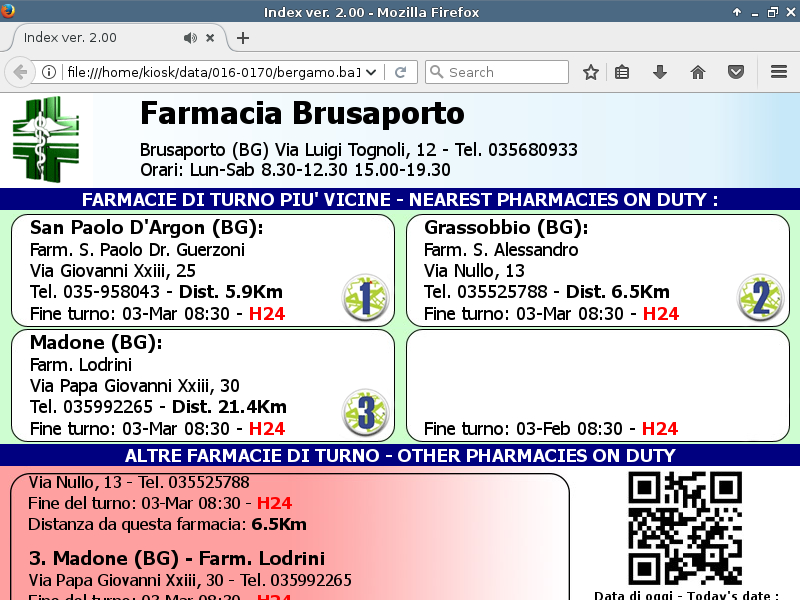The width and height of the screenshot is (800, 600).
Task: Expand the URL history dropdown arrow
Action: pyautogui.click(x=372, y=72)
